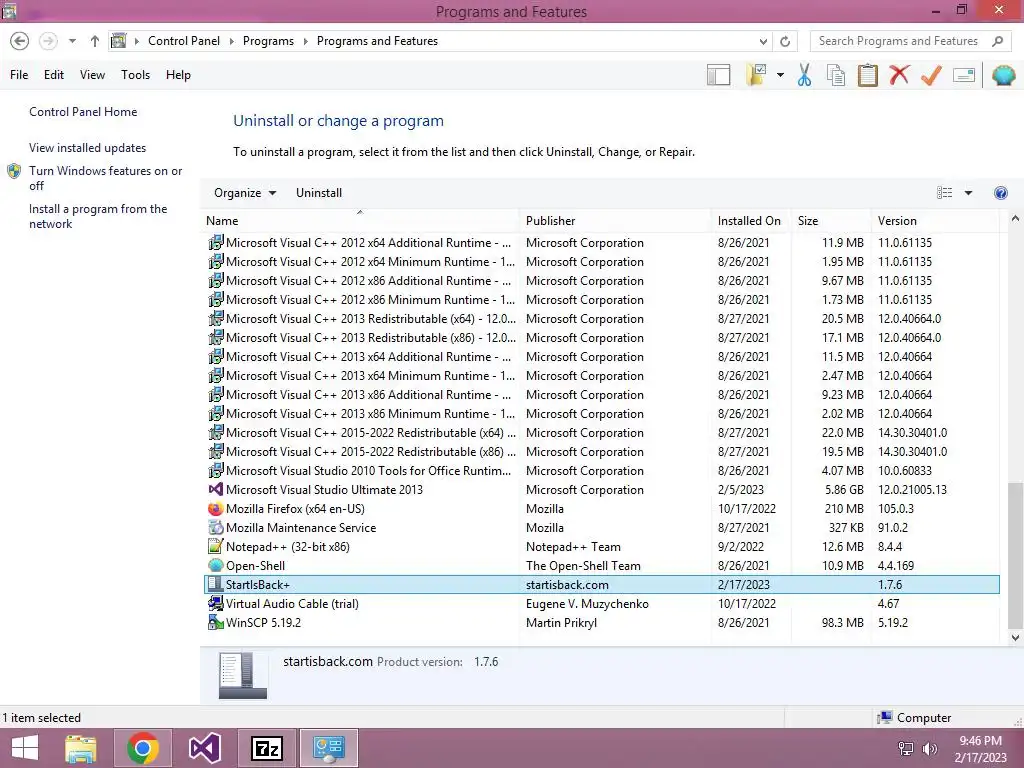This screenshot has height=768, width=1024.
Task: Click the blue Help question icon
Action: [1000, 193]
